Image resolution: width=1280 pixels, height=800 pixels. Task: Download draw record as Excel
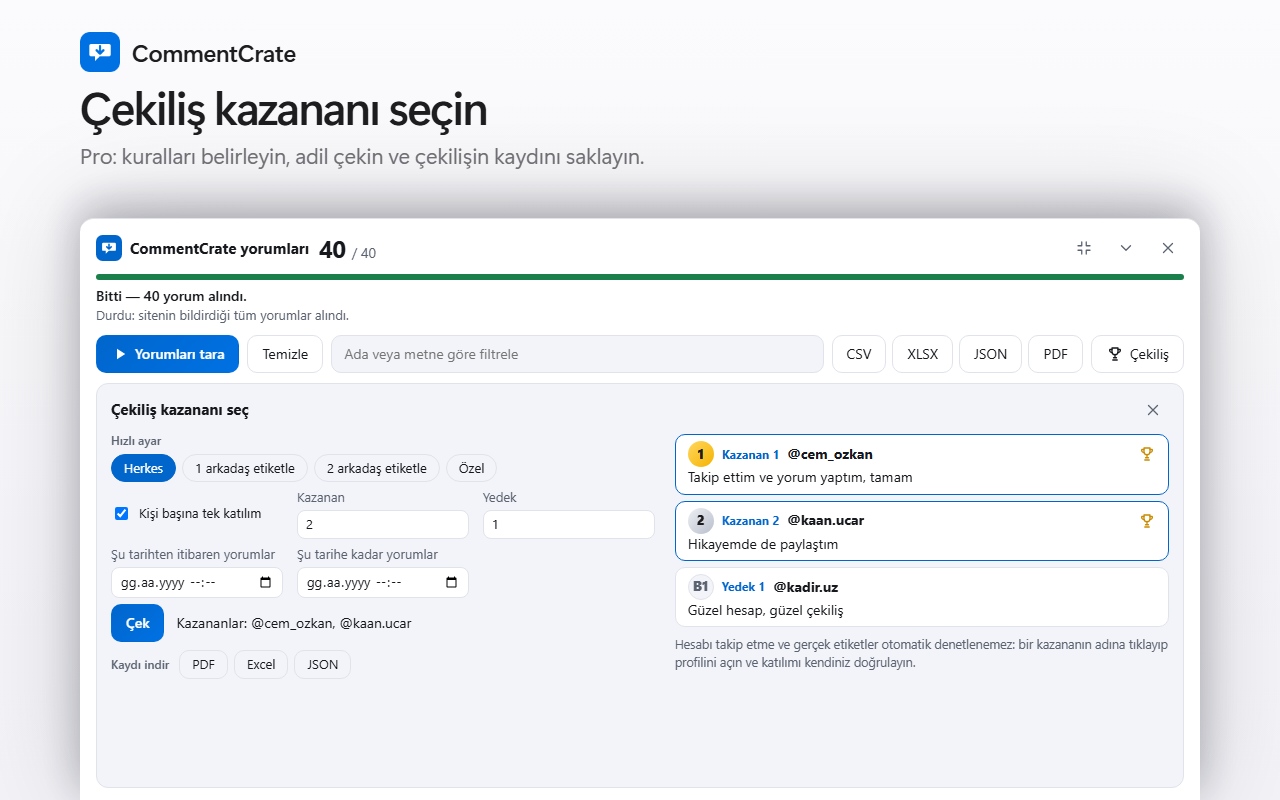point(261,665)
